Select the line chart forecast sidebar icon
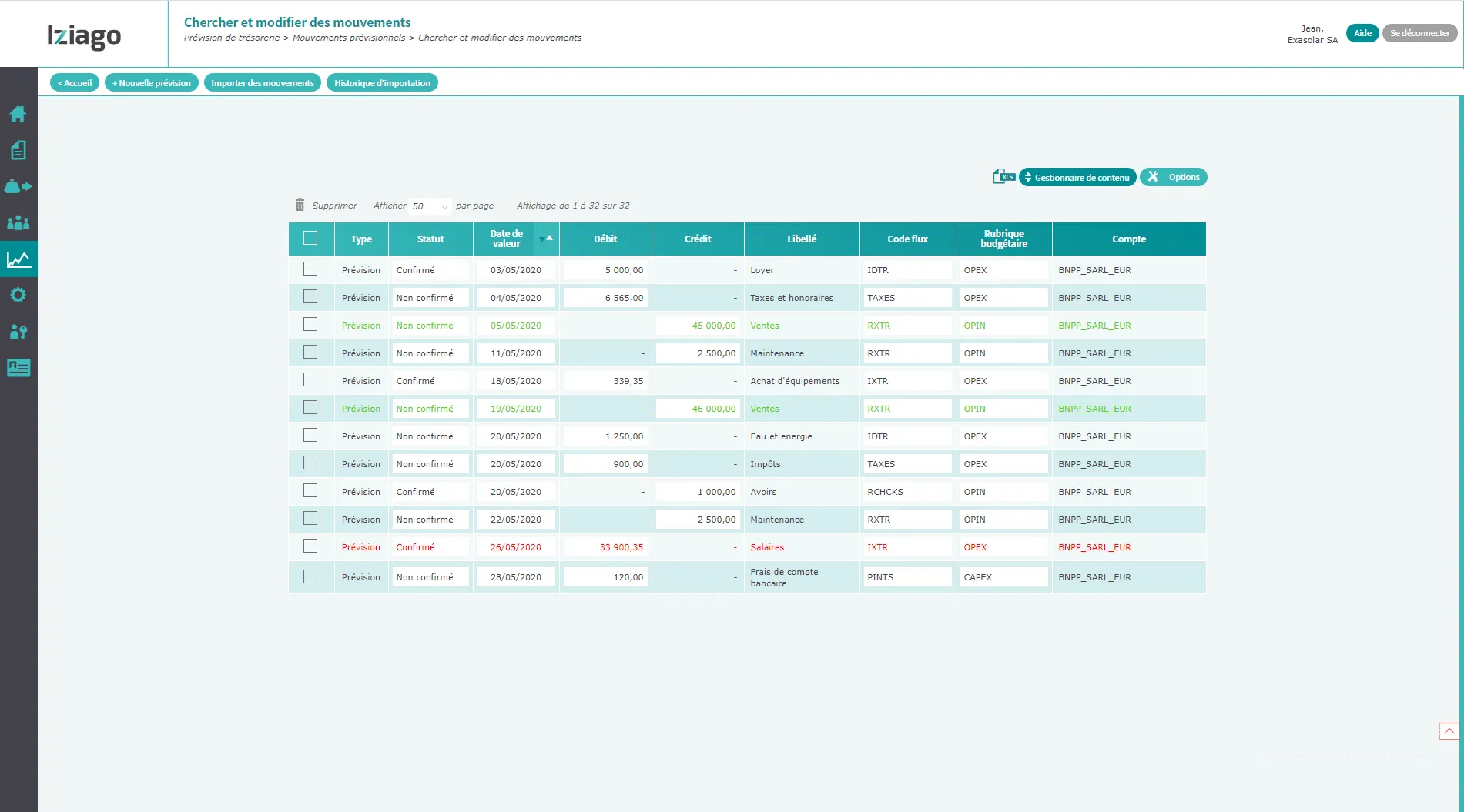Screen dimensions: 1464x812 [x=18, y=259]
